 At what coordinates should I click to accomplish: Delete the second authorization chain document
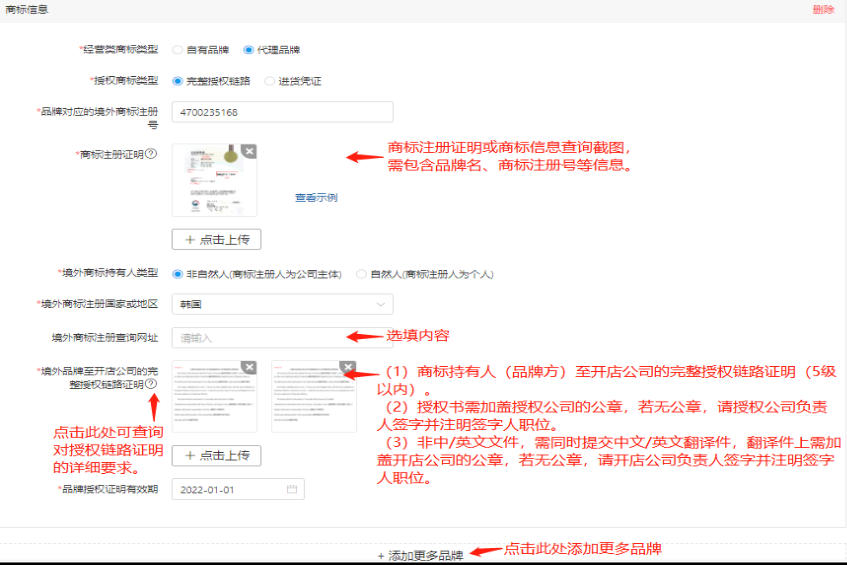347,367
